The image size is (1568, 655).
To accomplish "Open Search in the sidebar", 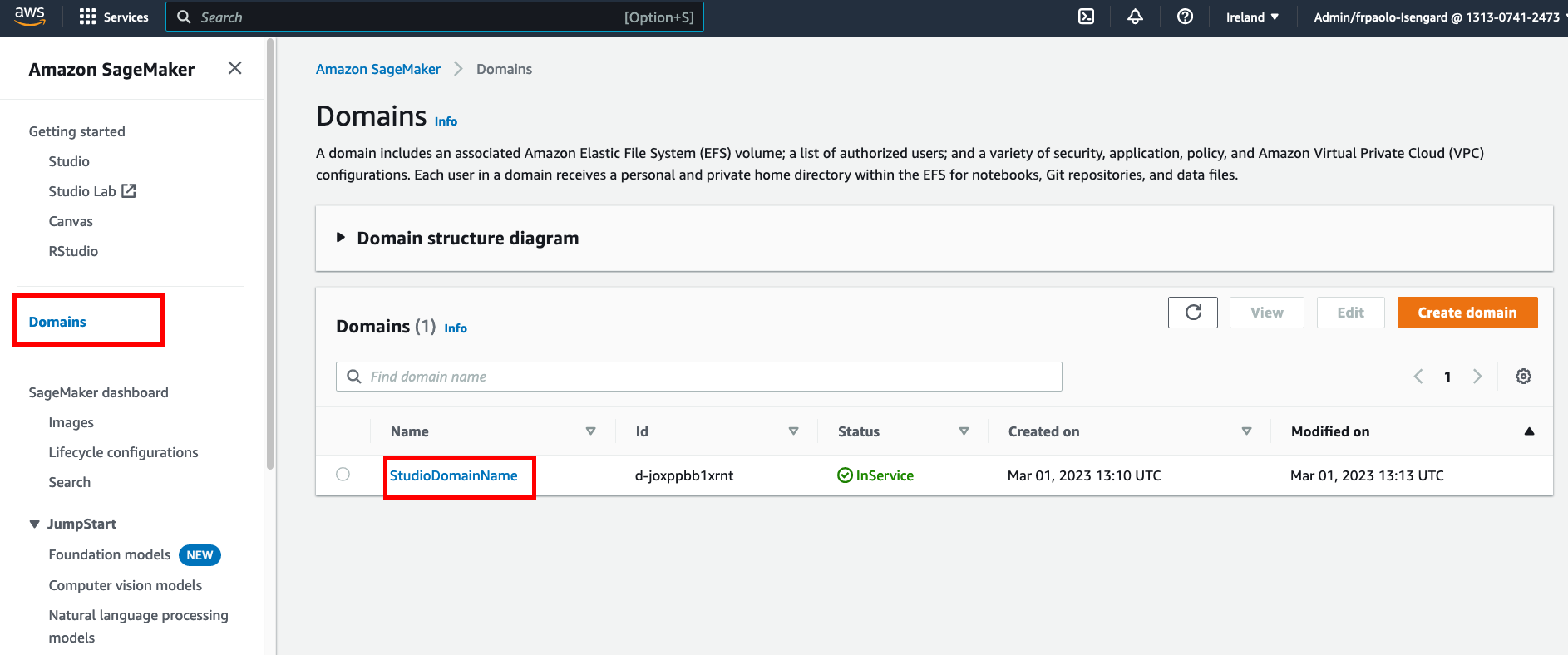I will coord(70,482).
